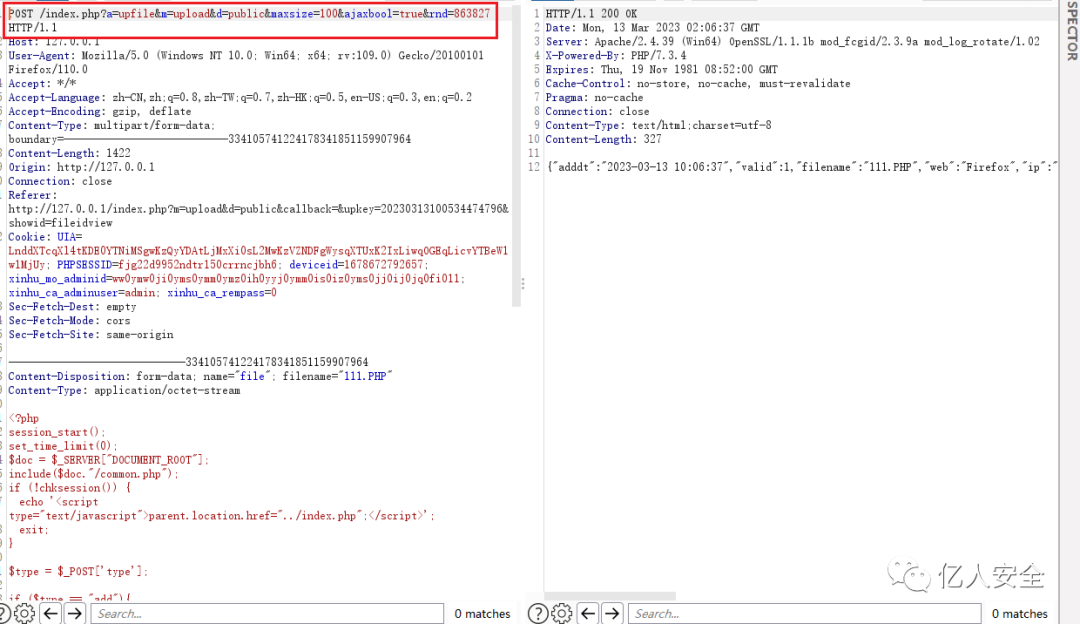Image resolution: width=1080 pixels, height=624 pixels.
Task: Open response search settings gear
Action: (561, 613)
